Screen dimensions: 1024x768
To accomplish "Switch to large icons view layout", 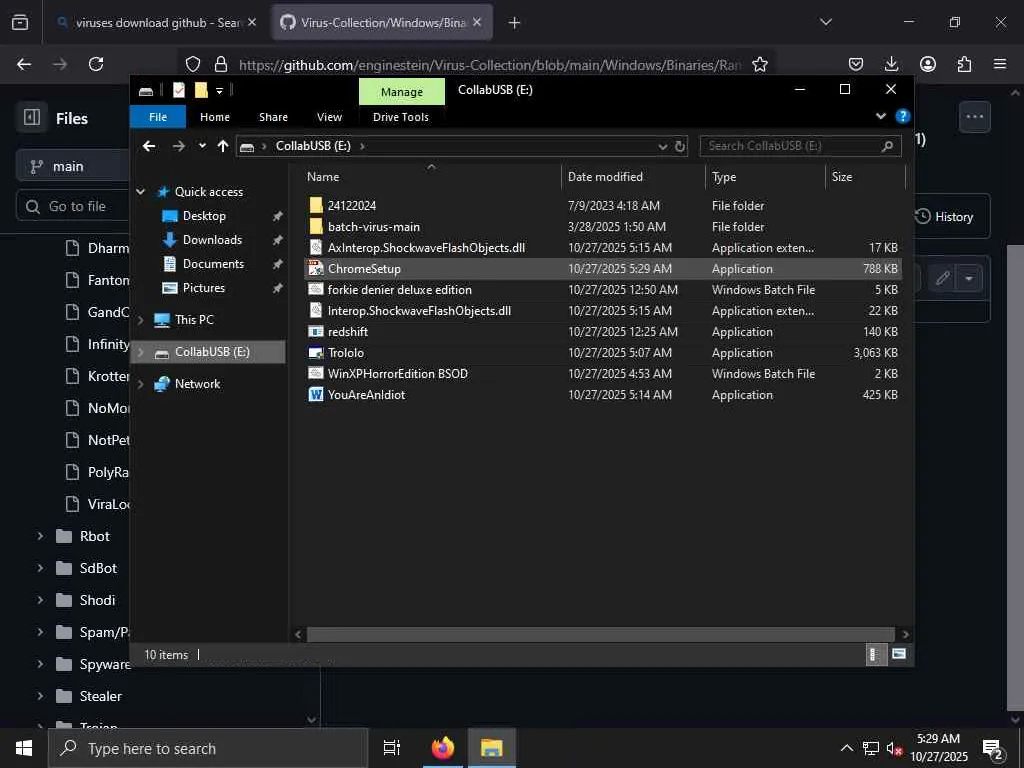I will click(899, 654).
